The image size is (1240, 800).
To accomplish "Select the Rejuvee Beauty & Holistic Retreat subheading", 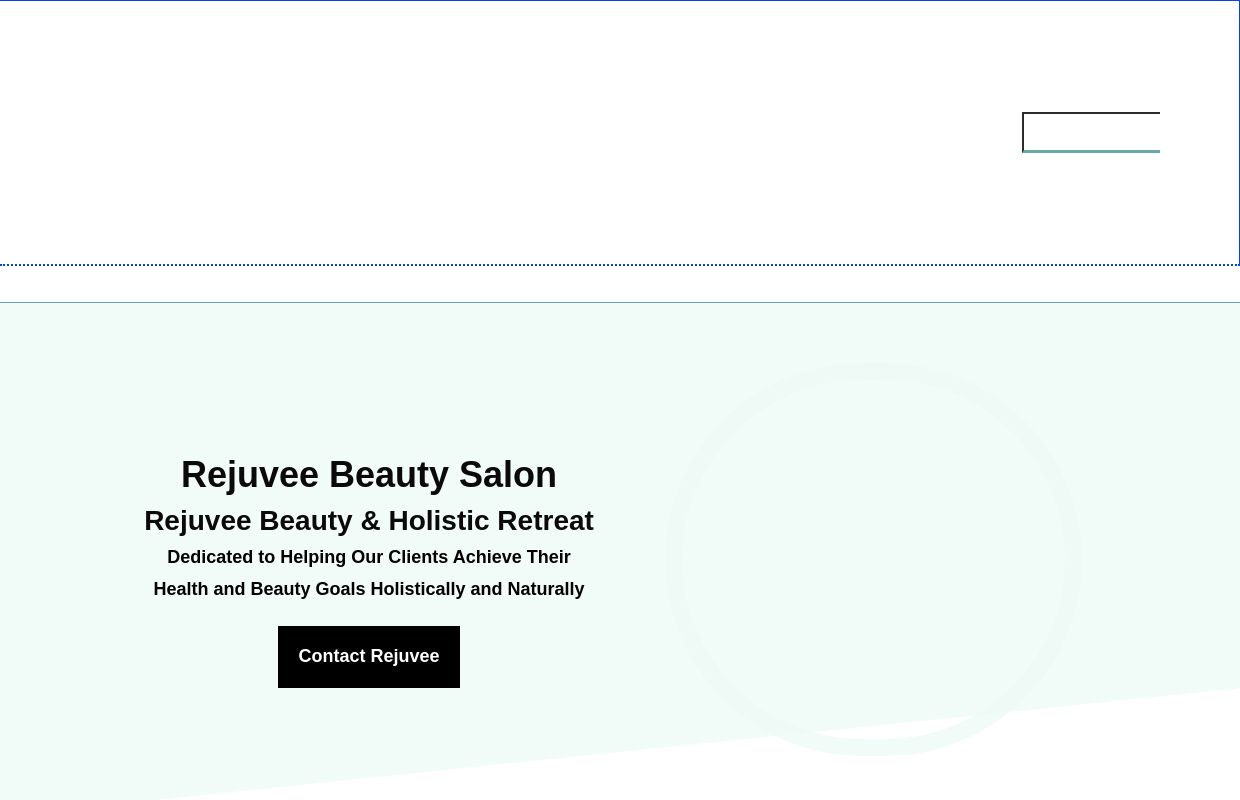I will 368,520.
